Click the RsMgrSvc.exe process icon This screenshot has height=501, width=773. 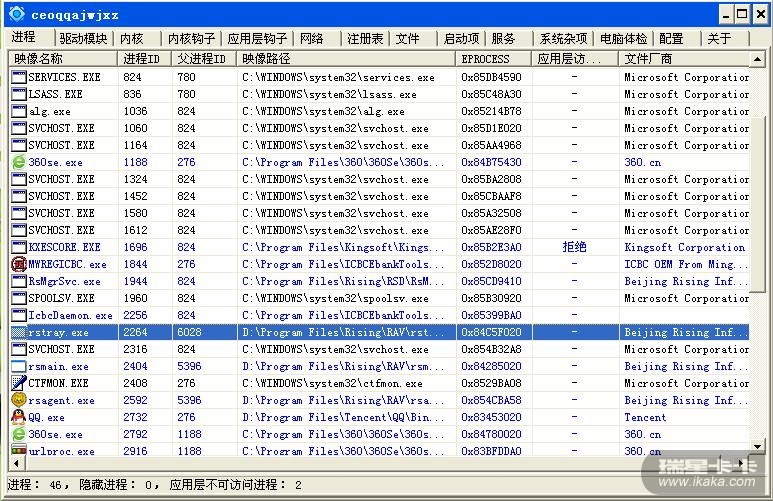click(19, 281)
